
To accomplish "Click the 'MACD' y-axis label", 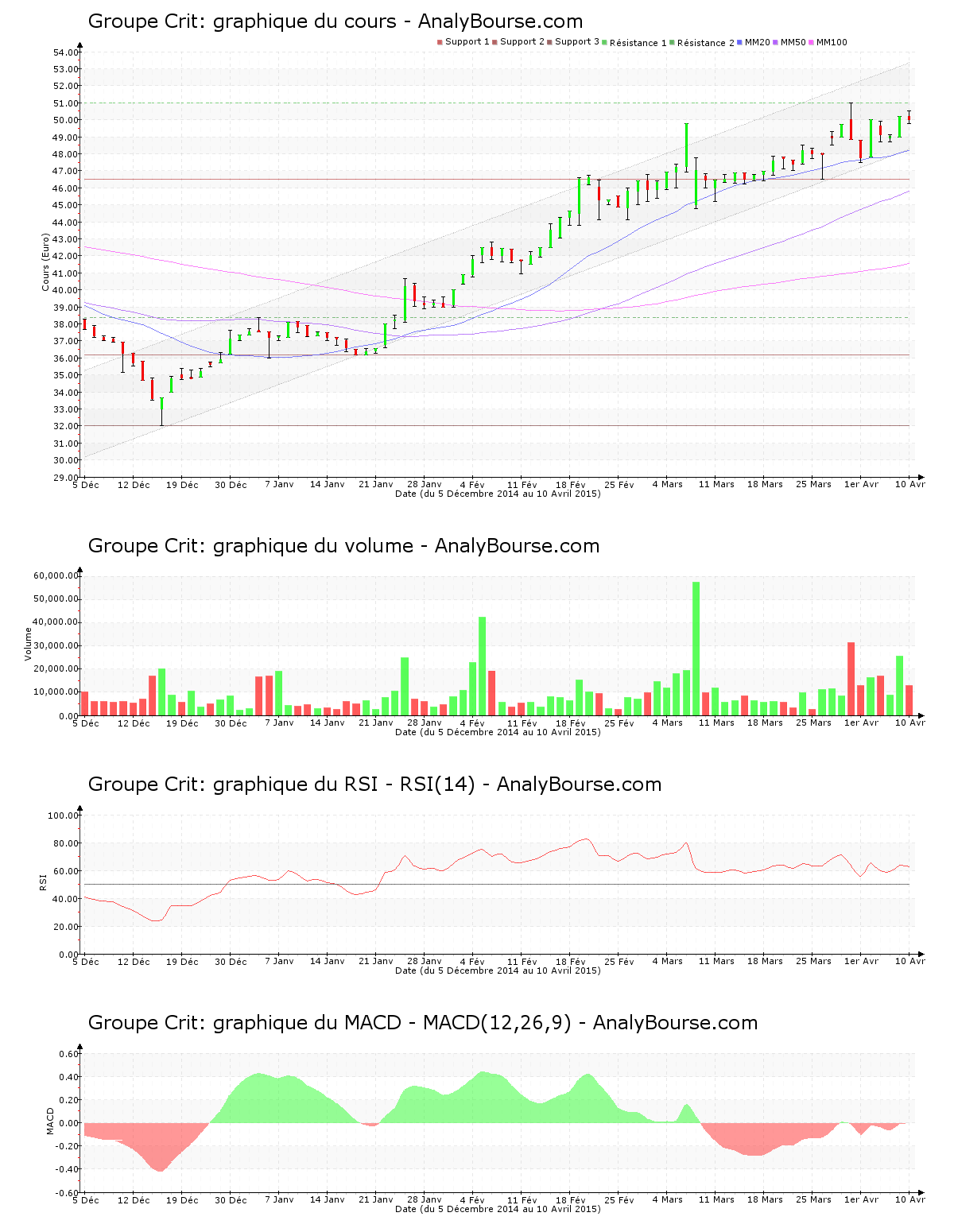I will coord(50,1121).
